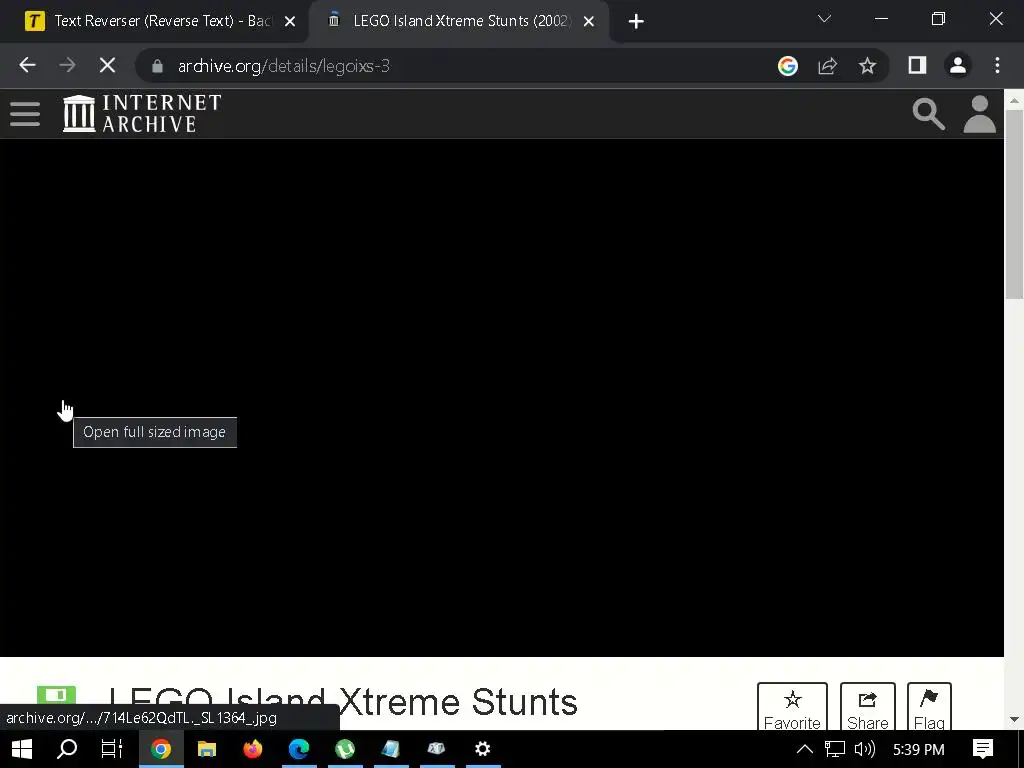Image resolution: width=1024 pixels, height=768 pixels.
Task: Favorite this archive item
Action: click(792, 707)
